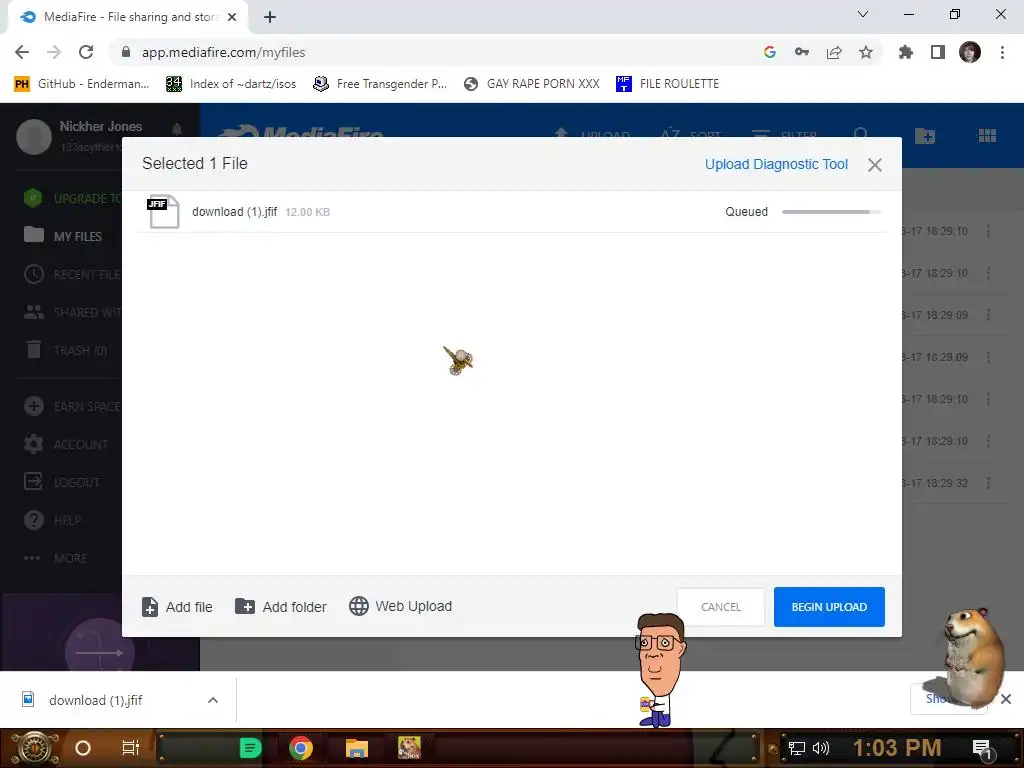This screenshot has width=1024, height=768.
Task: Click the address bar URL
Action: [223, 52]
